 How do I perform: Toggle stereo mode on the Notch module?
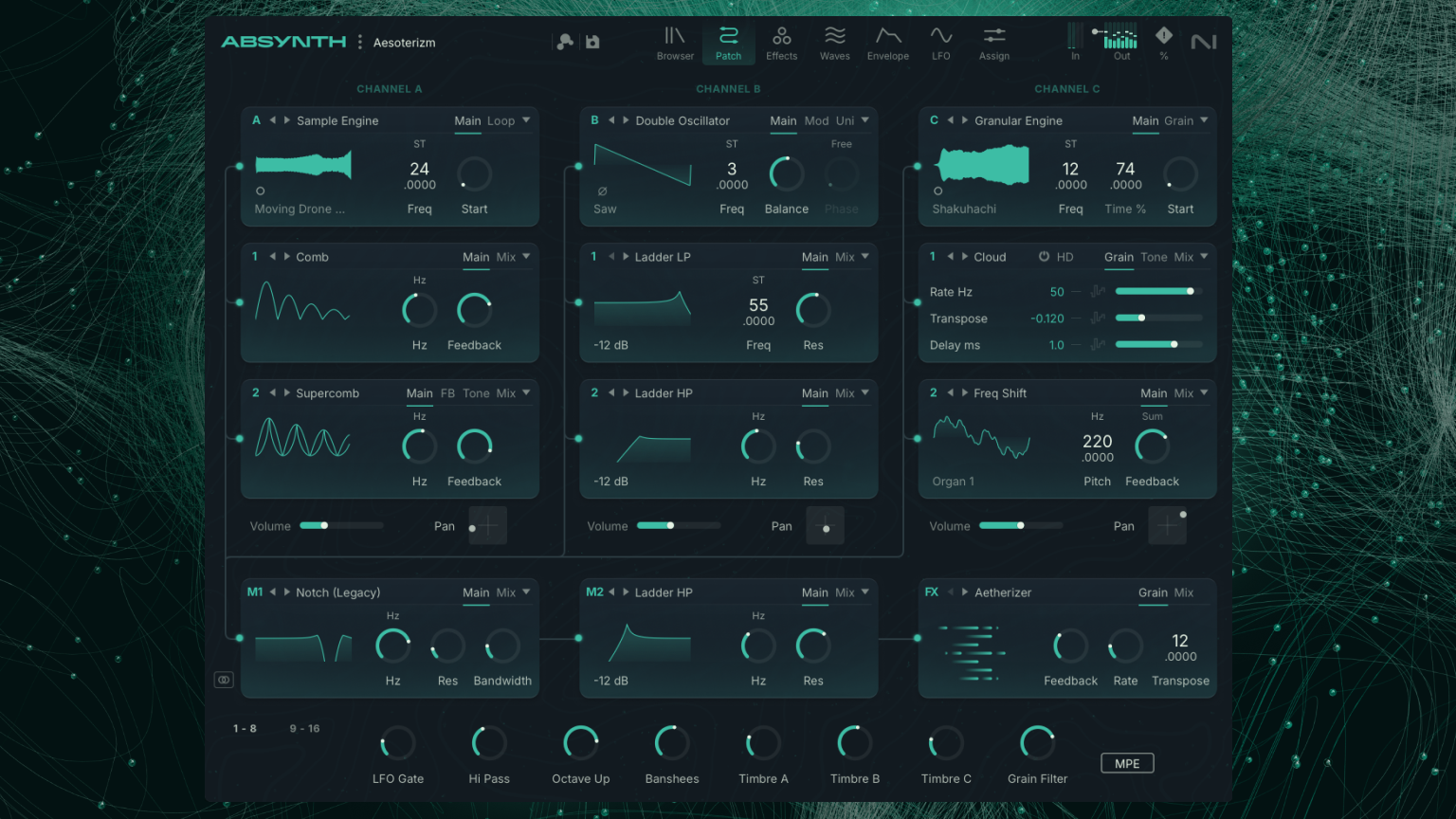pyautogui.click(x=225, y=679)
